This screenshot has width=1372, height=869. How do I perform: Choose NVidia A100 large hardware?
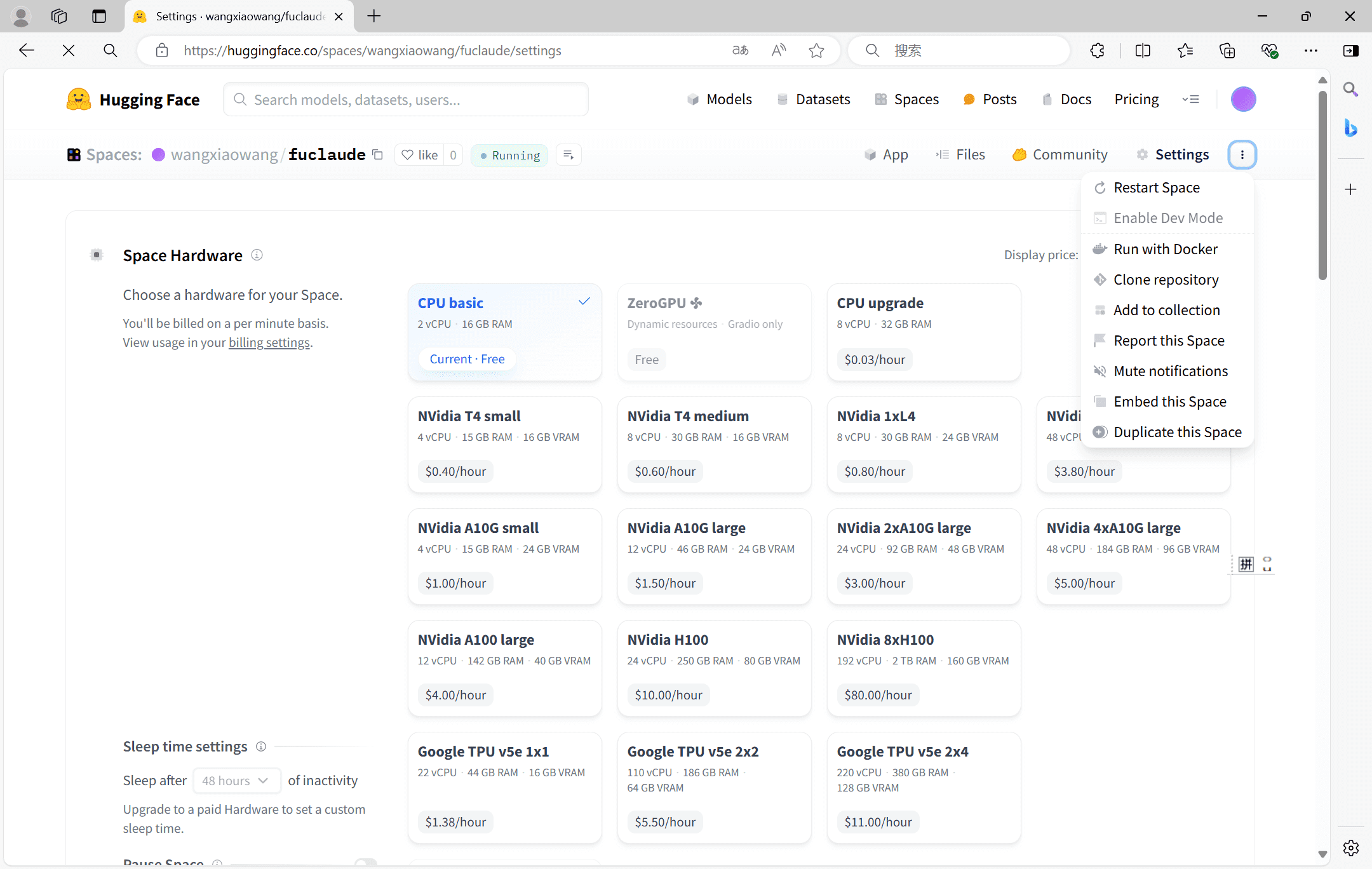click(x=505, y=668)
